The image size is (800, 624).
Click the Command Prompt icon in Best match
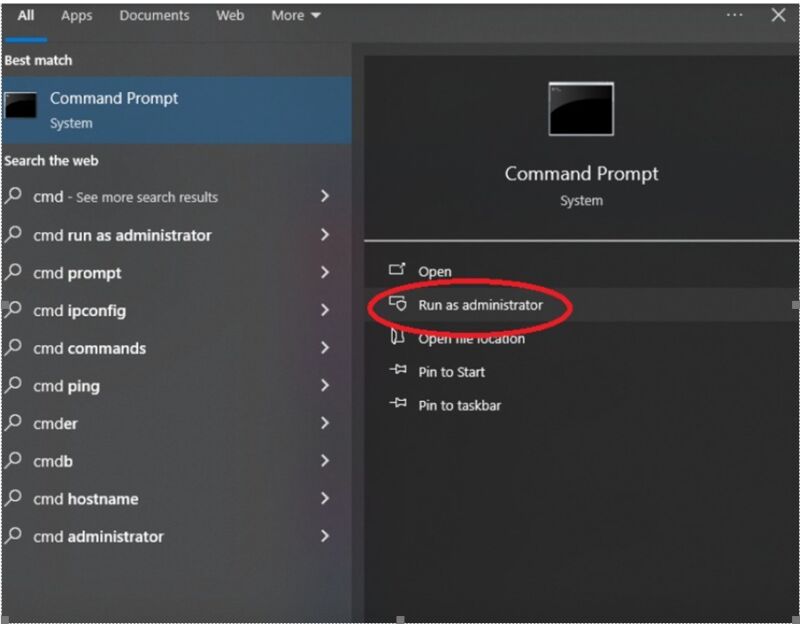(22, 107)
